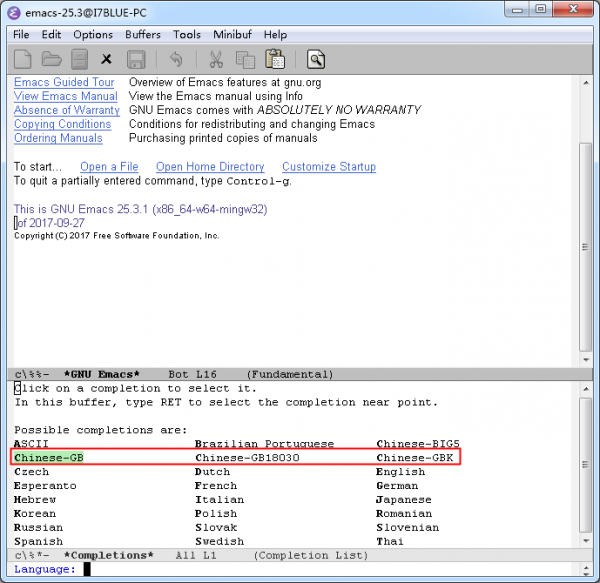This screenshot has height=583, width=600.
Task: Kill buffer with the X toolbar icon
Action: pyautogui.click(x=106, y=59)
